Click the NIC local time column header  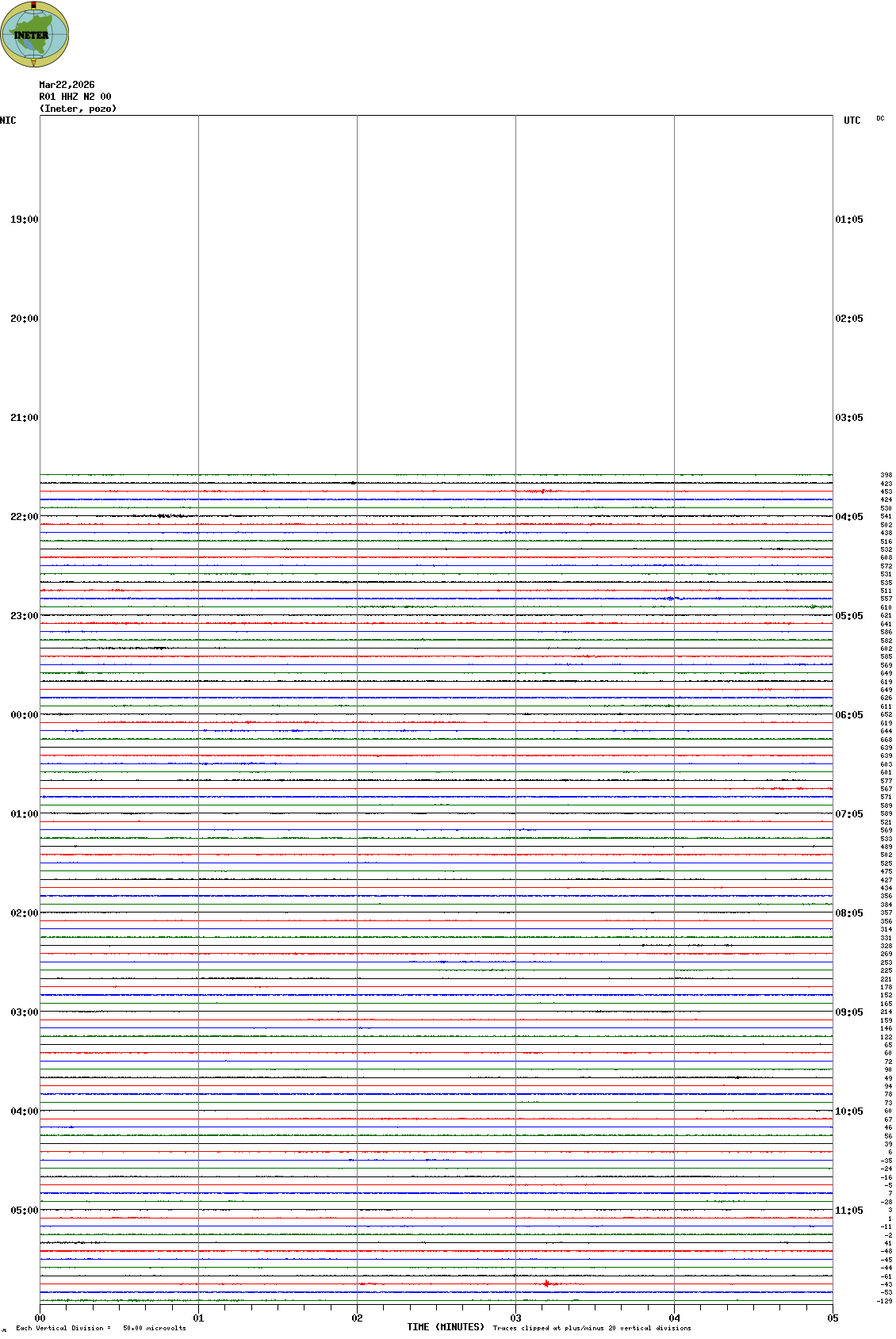coord(8,121)
